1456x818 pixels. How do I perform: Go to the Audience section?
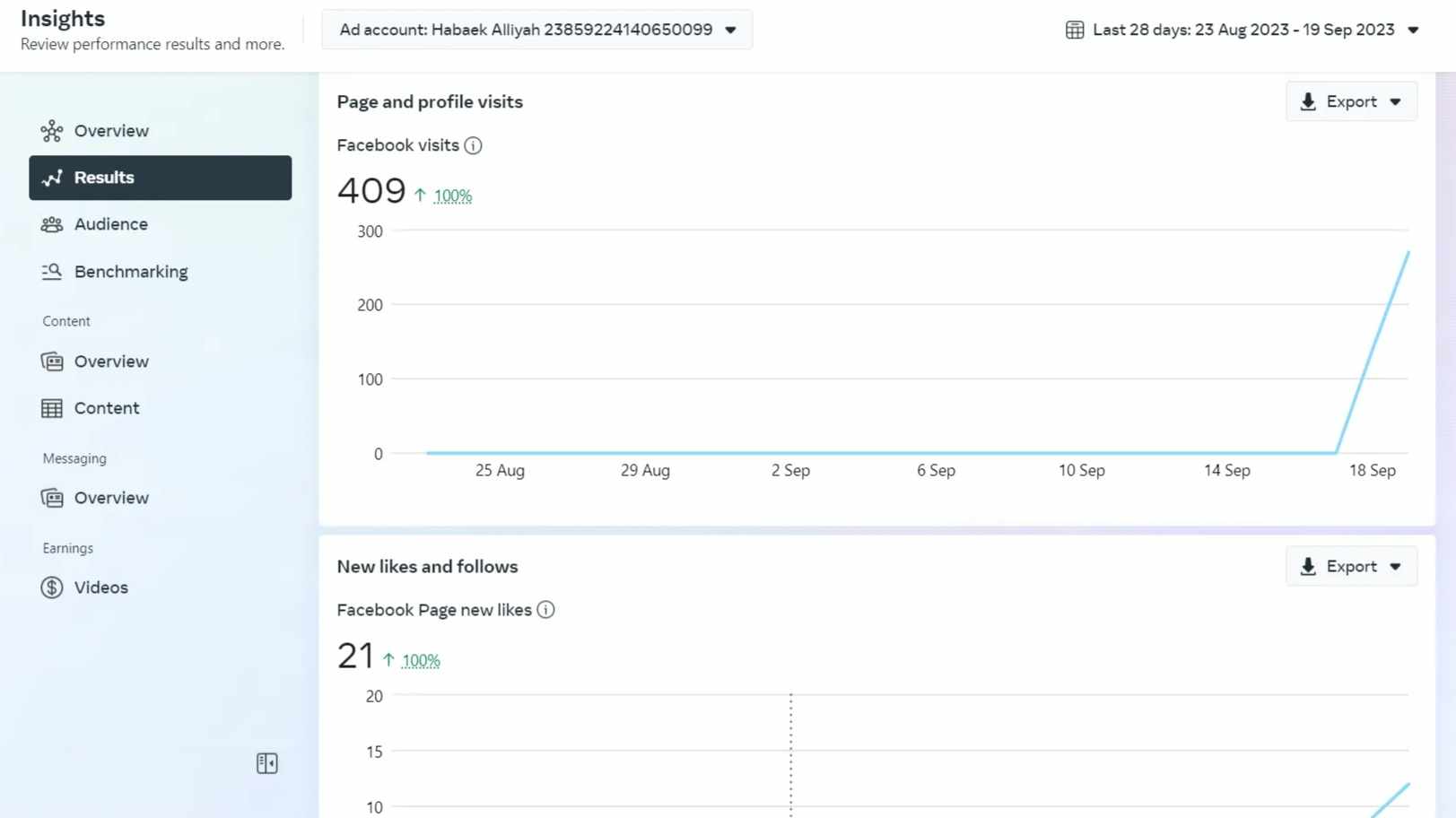(x=161, y=224)
